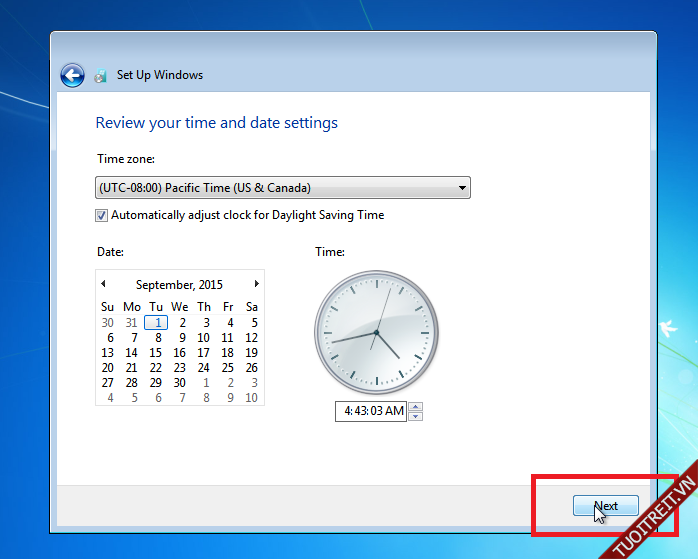Click the blue Back arrow button
The width and height of the screenshot is (698, 559).
pyautogui.click(x=72, y=75)
